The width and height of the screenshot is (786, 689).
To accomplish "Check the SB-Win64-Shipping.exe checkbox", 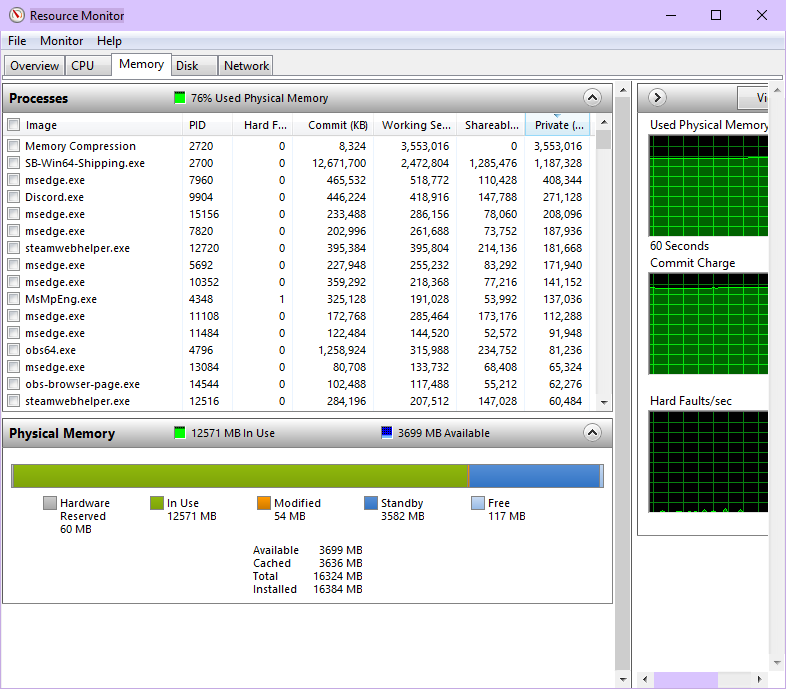I will (14, 162).
